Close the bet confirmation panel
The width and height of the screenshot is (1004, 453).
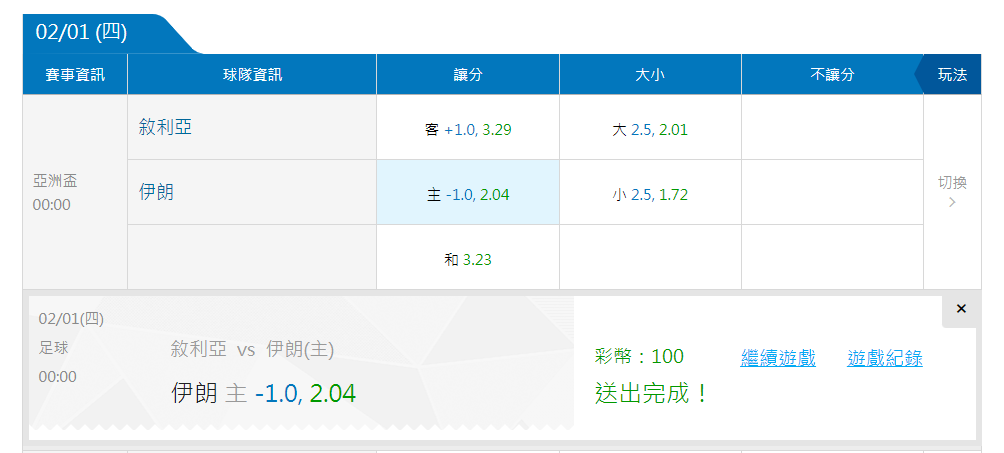[960, 309]
